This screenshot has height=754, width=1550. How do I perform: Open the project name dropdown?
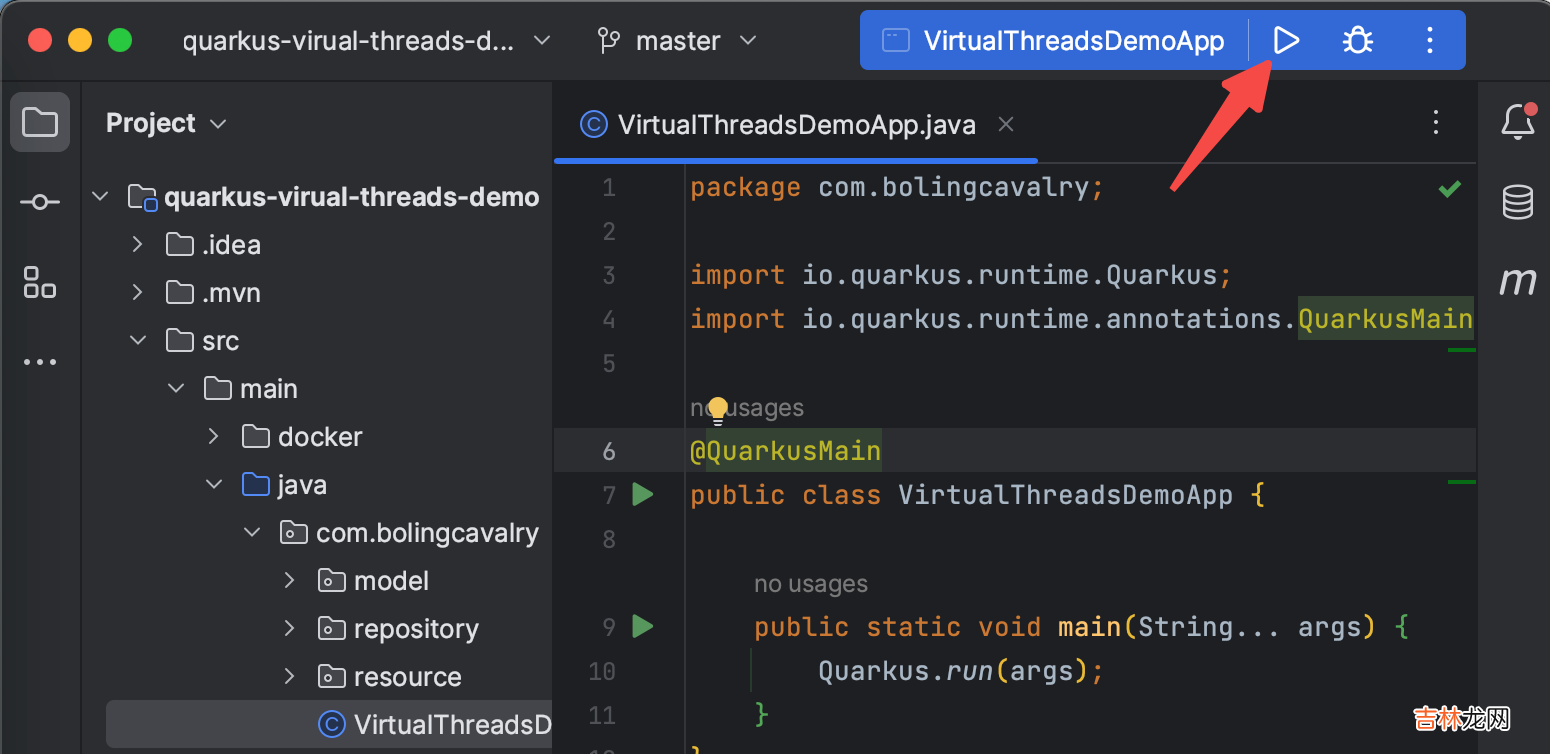click(x=366, y=41)
